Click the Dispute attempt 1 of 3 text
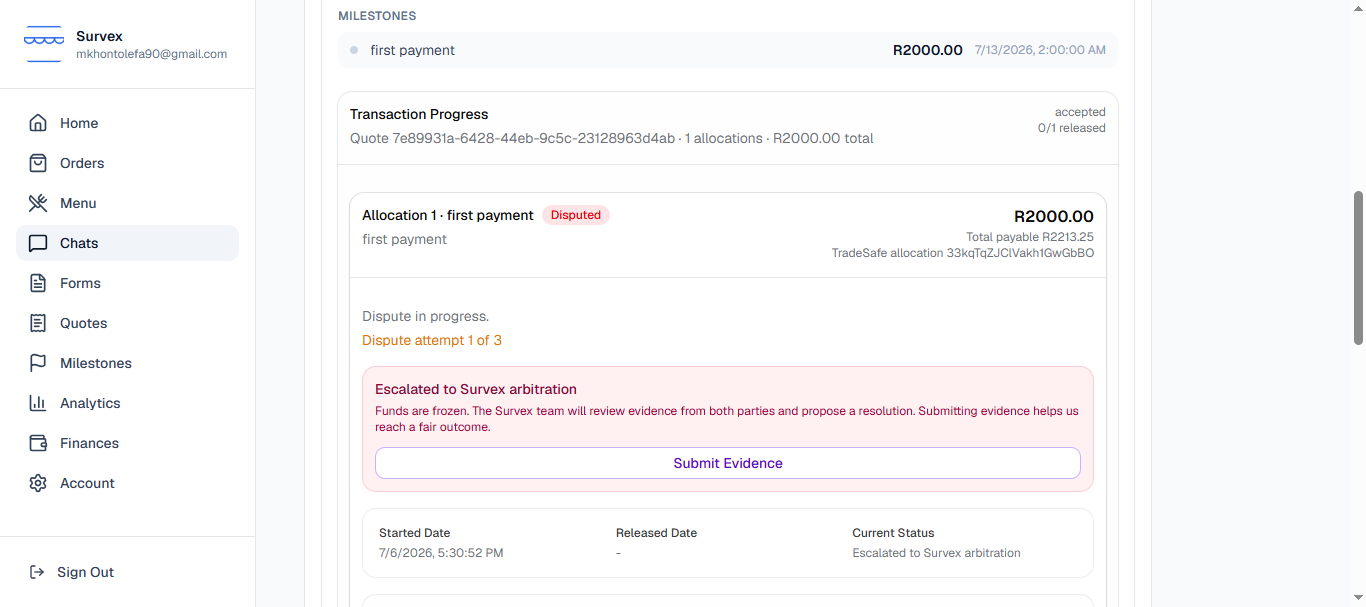This screenshot has width=1366, height=607. pyautogui.click(x=432, y=340)
